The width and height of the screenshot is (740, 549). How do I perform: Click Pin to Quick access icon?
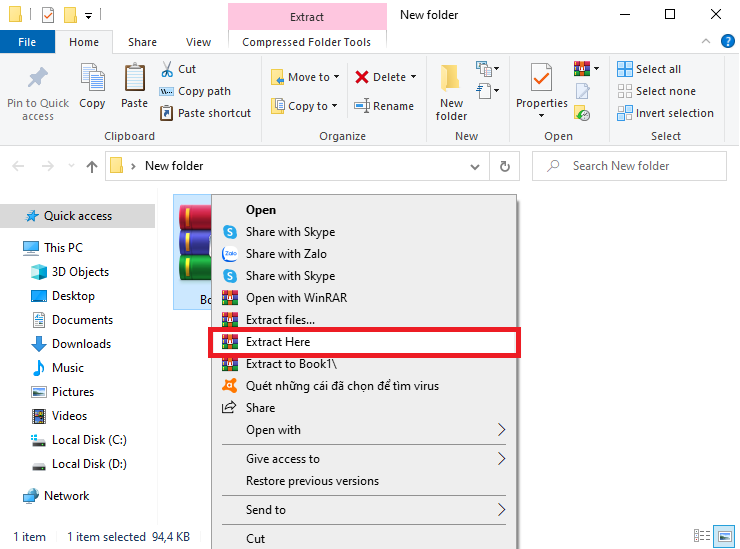tap(38, 78)
